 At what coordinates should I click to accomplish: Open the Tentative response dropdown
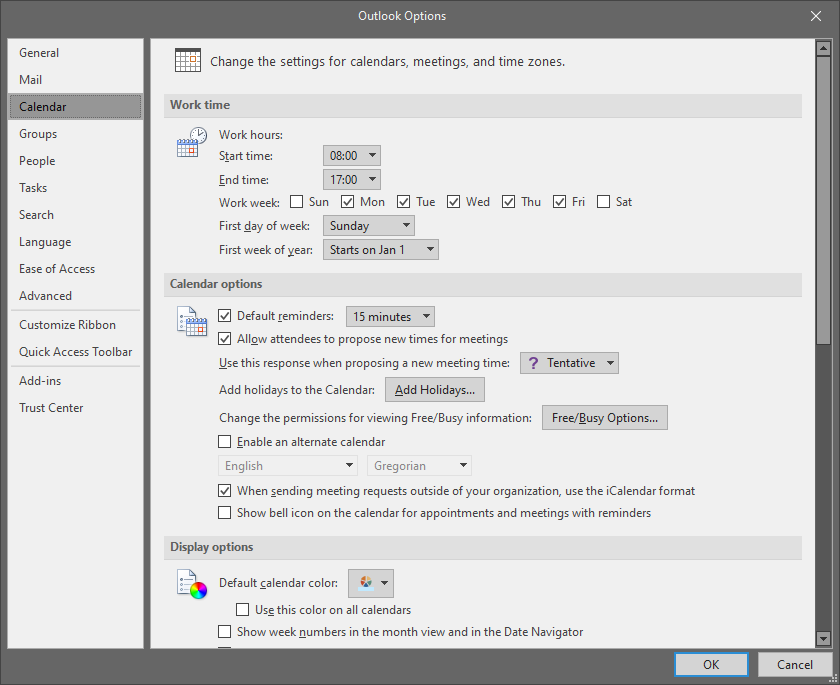coord(569,363)
